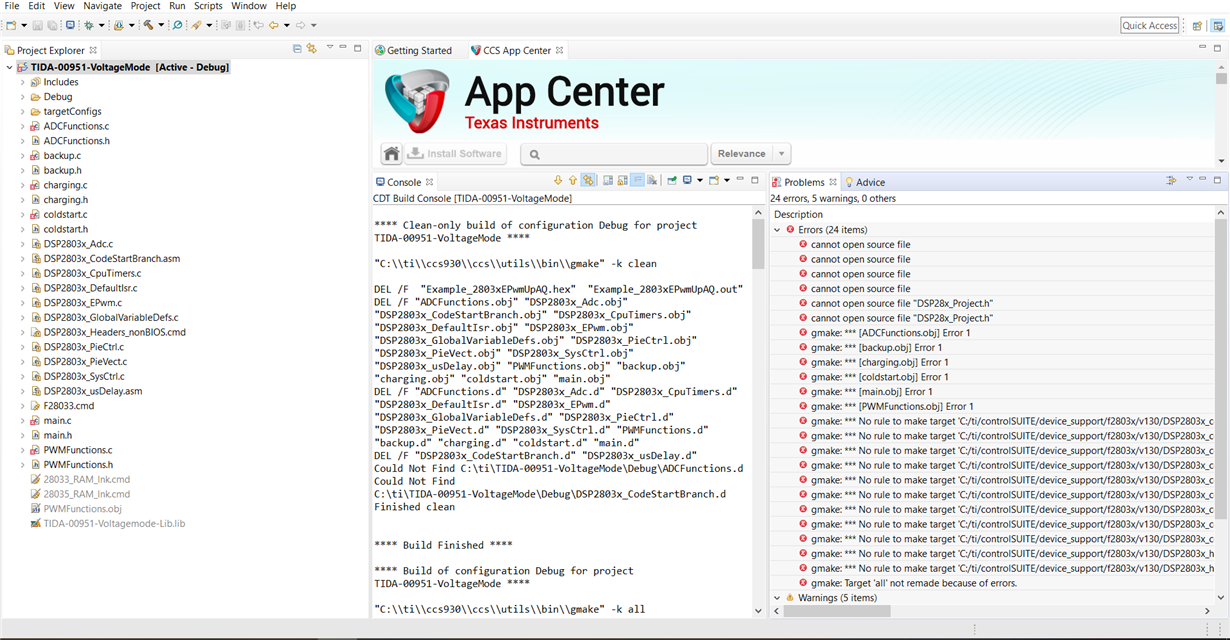Open the Build hammer dropdown arrow
This screenshot has height=640, width=1230.
[160, 25]
